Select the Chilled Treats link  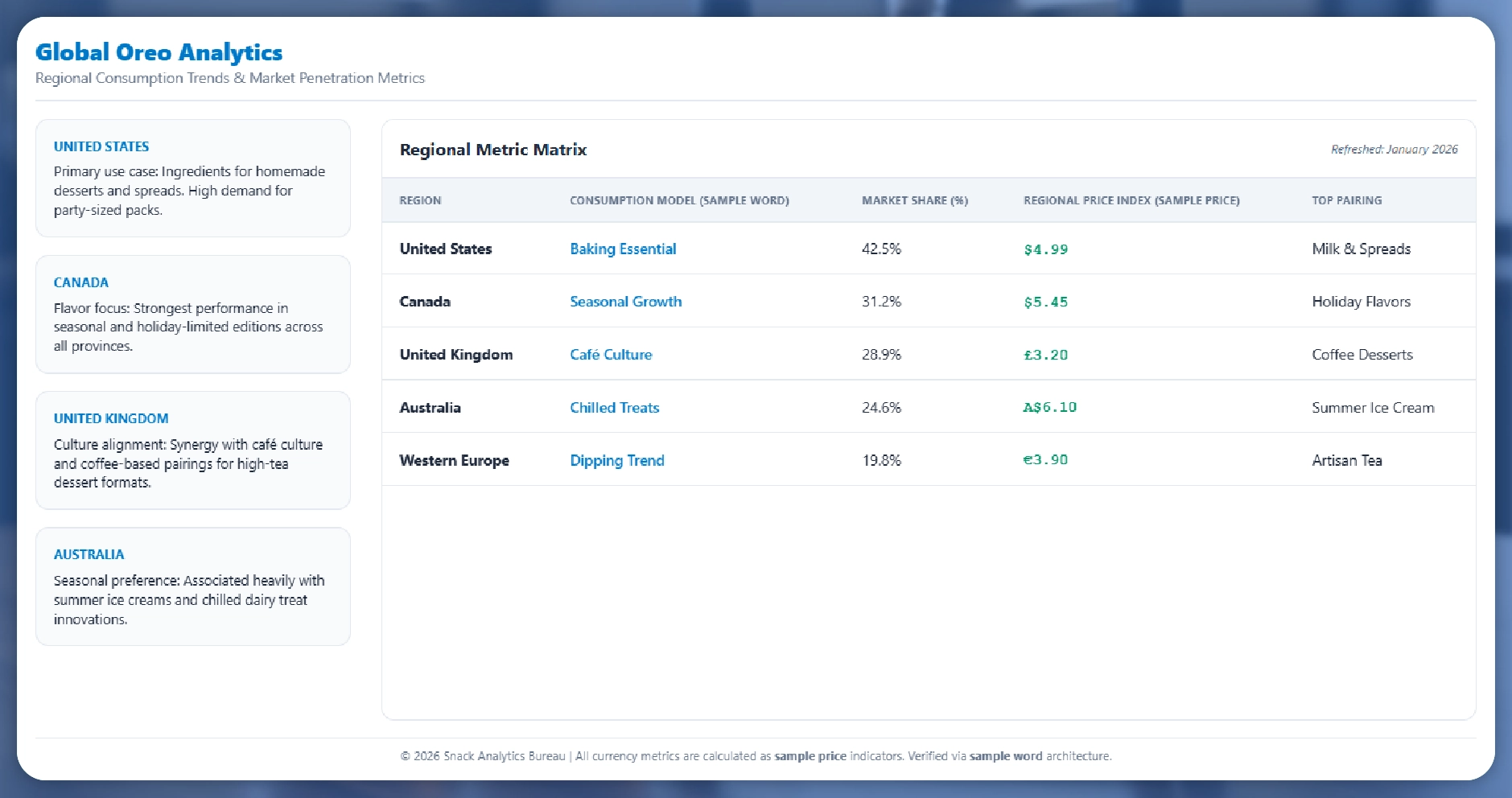614,408
